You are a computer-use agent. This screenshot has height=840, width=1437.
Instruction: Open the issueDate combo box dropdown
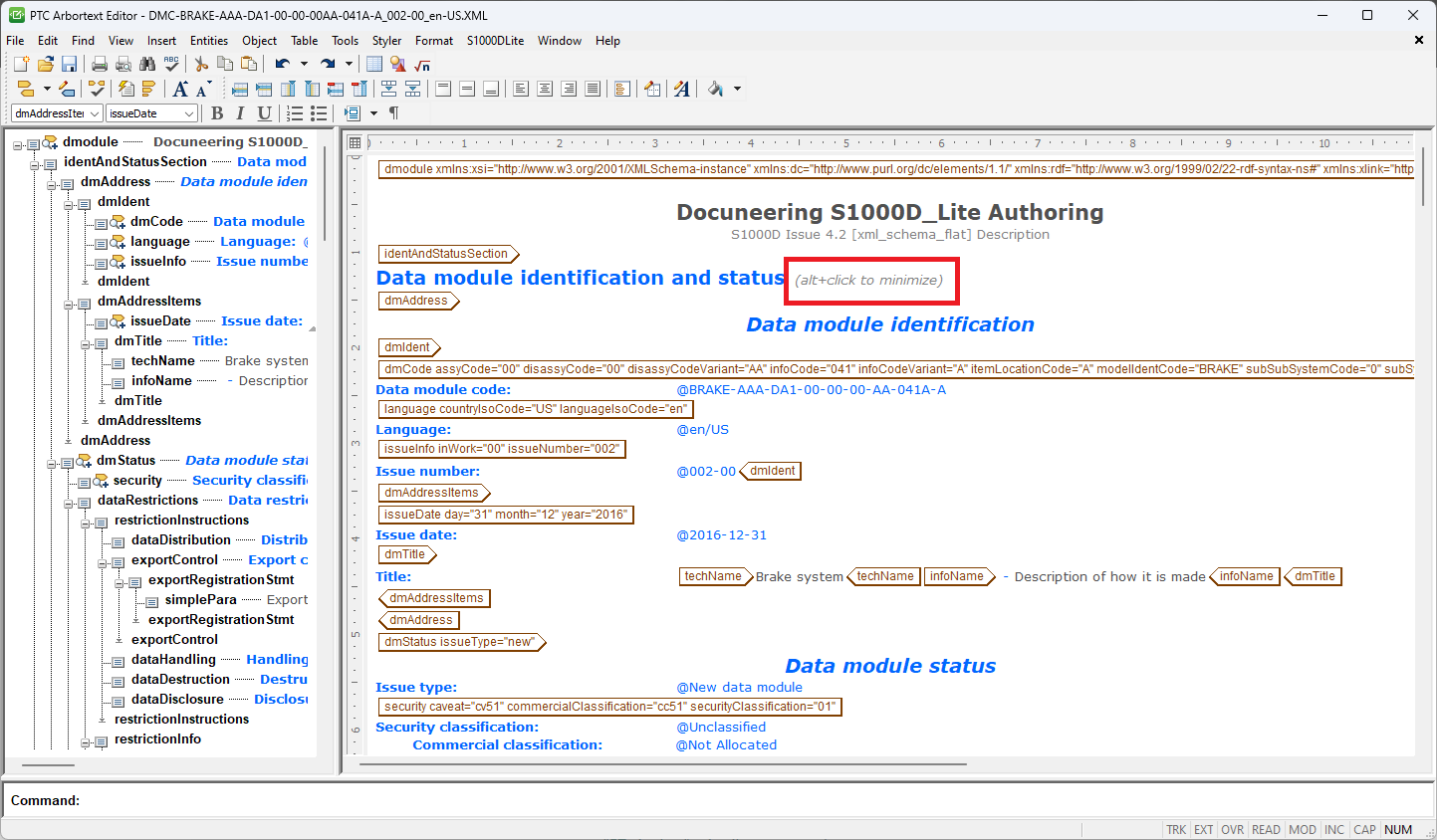point(189,113)
